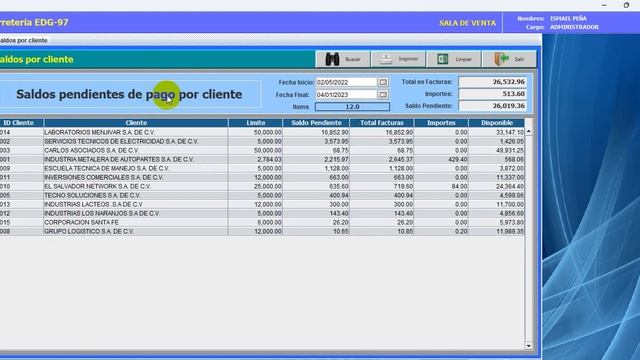Click the ADMINISTRADOR role text
Viewport: 640px width, 360px height.
tap(574, 27)
